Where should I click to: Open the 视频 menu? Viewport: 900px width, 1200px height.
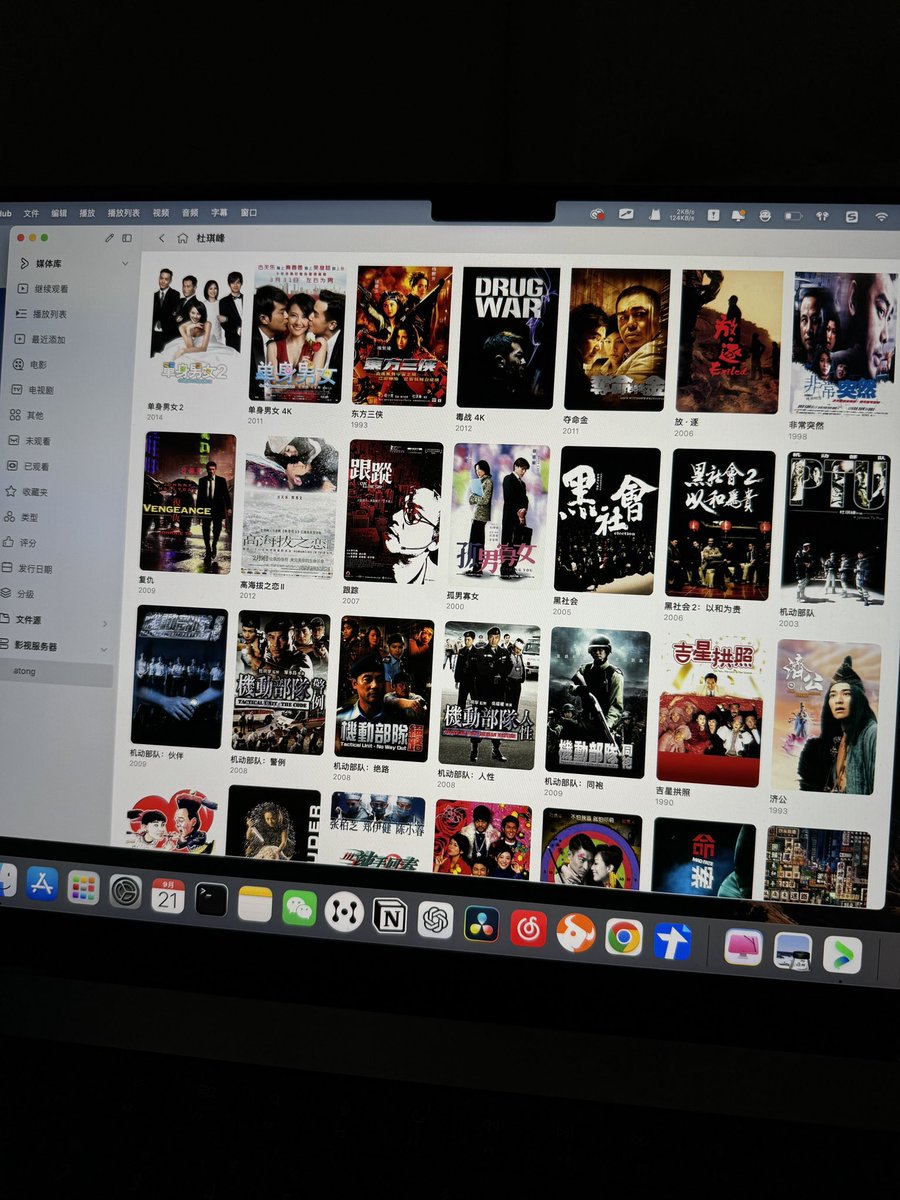tap(161, 213)
